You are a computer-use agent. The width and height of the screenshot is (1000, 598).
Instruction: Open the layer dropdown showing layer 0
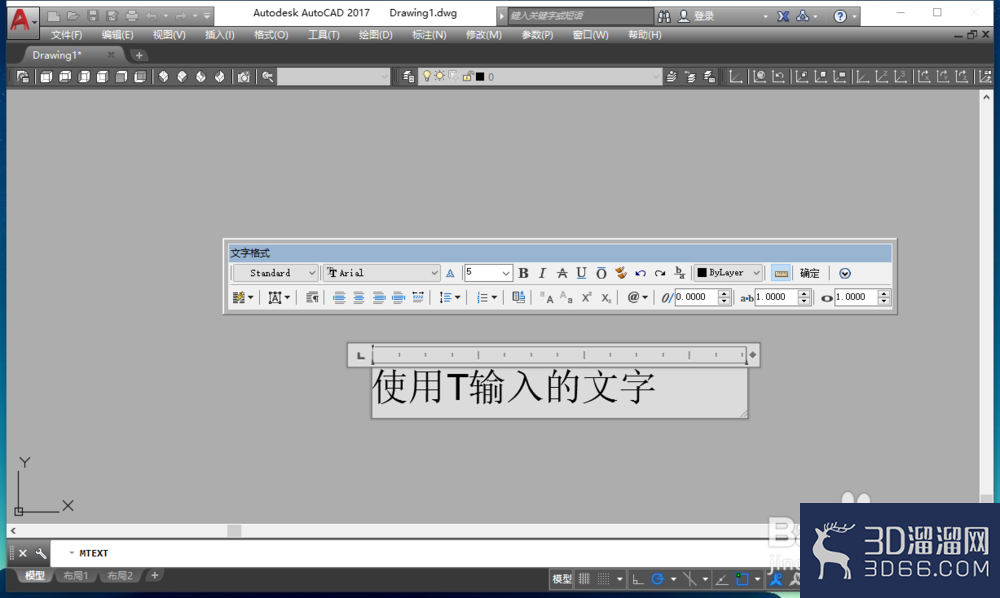[541, 77]
